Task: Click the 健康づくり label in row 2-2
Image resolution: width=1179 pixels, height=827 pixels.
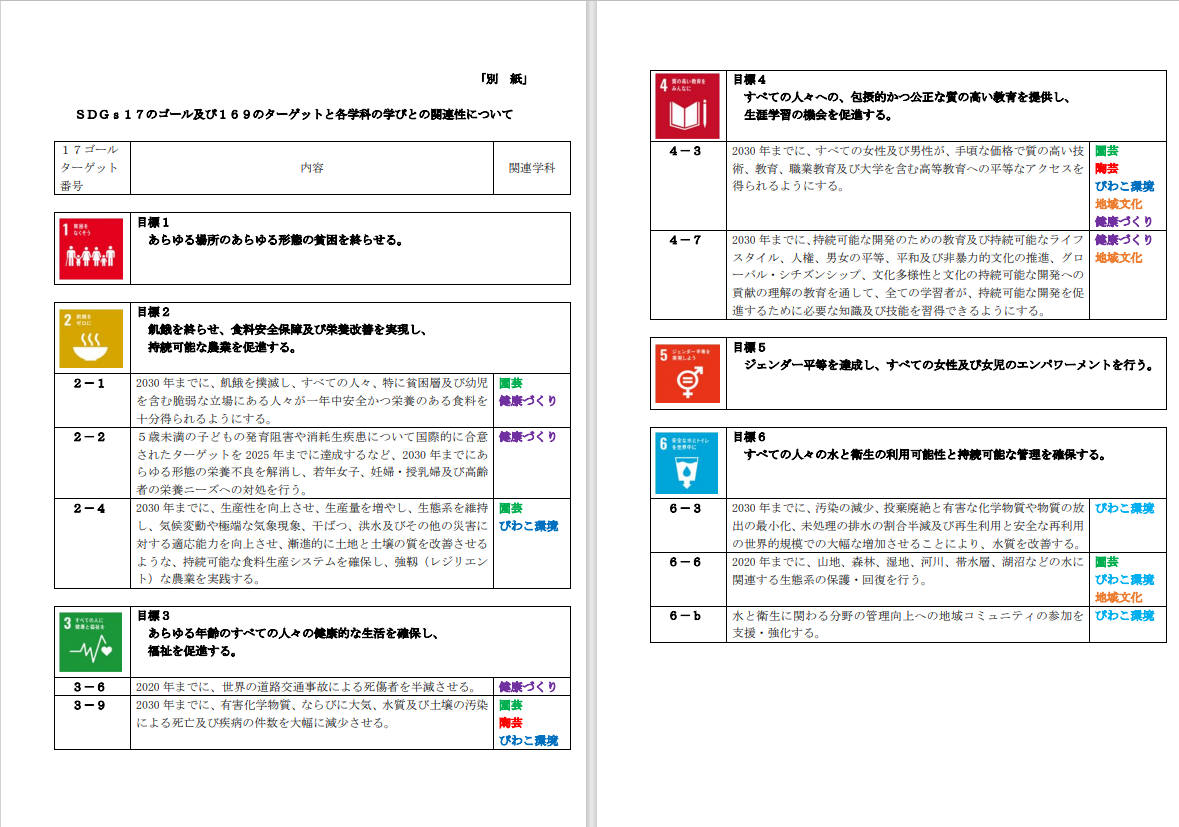Action: pyautogui.click(x=528, y=437)
